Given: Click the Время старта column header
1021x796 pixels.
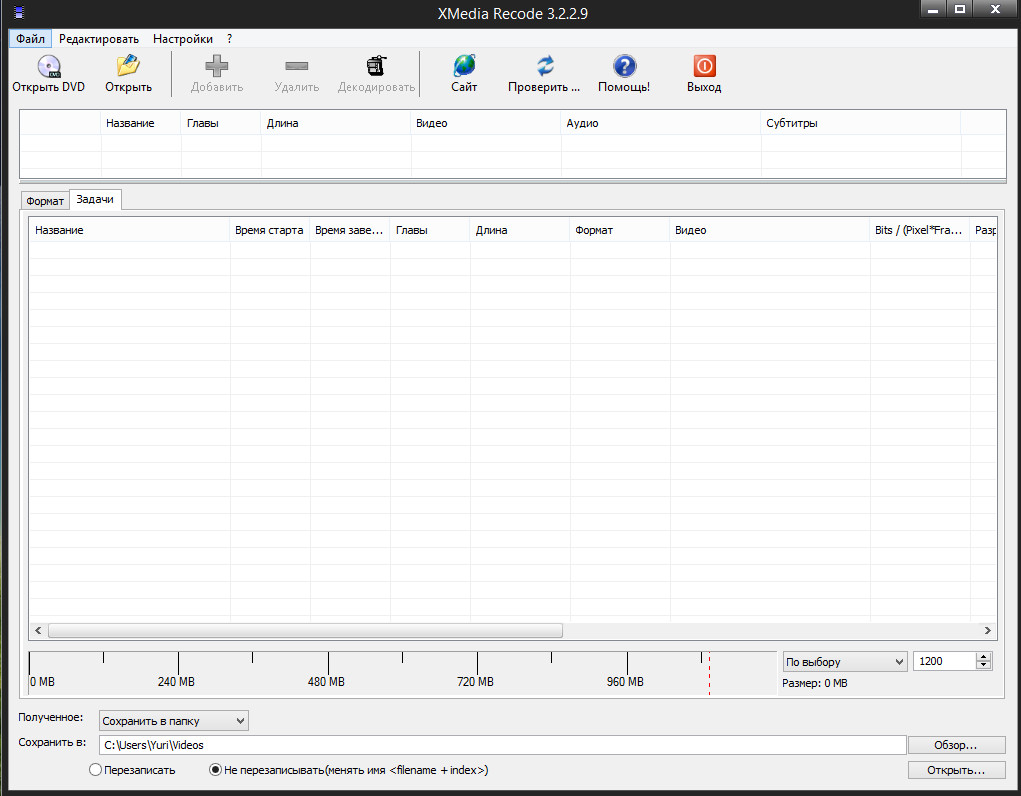Looking at the screenshot, I should coord(270,230).
